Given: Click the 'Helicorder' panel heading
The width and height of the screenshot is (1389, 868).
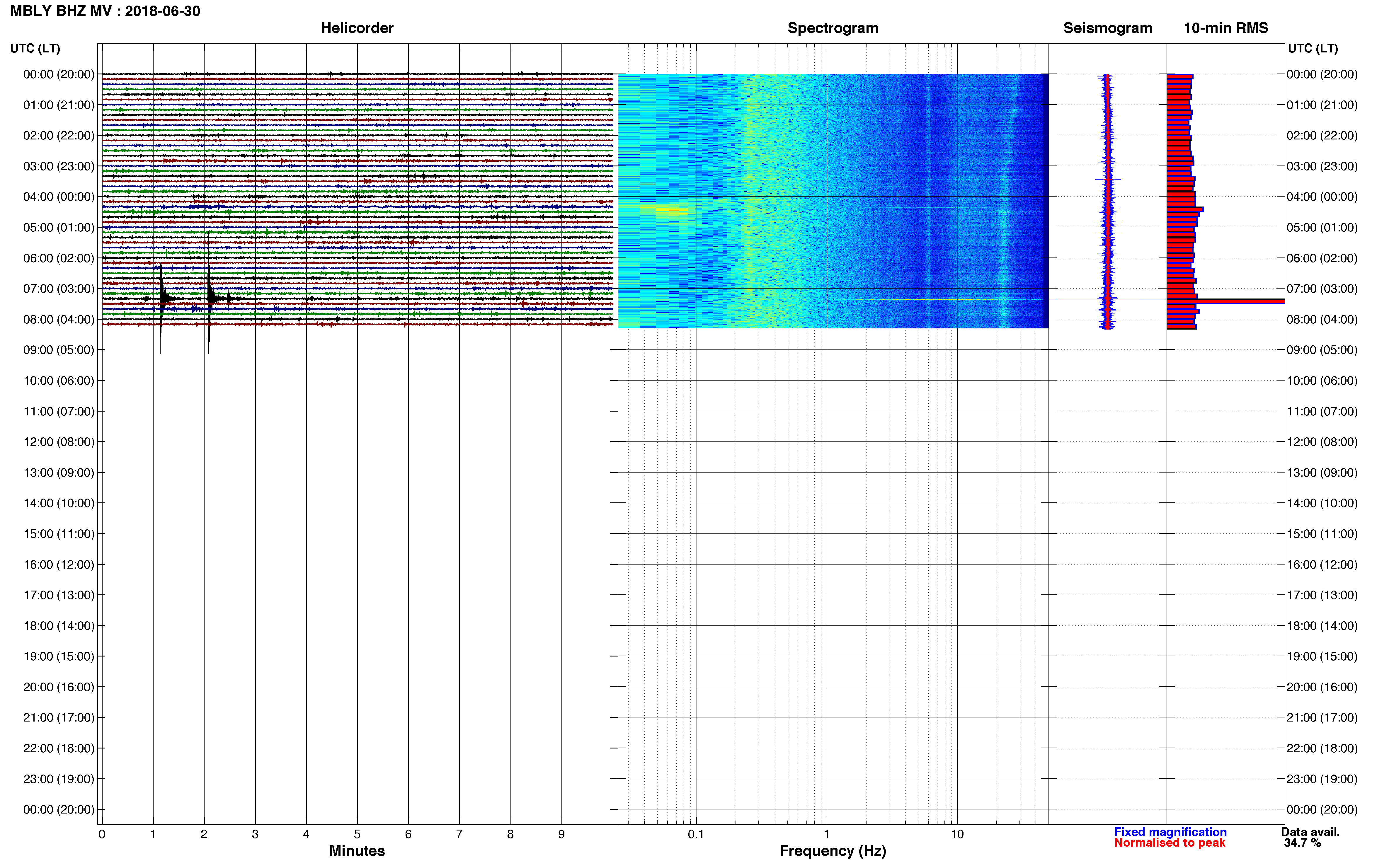Looking at the screenshot, I should 357,28.
